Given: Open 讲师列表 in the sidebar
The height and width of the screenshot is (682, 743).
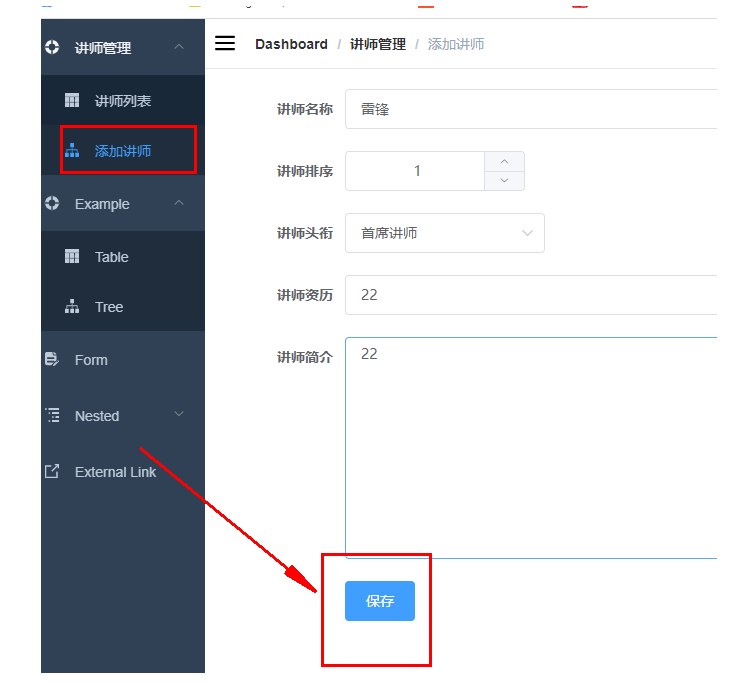Looking at the screenshot, I should click(x=123, y=100).
